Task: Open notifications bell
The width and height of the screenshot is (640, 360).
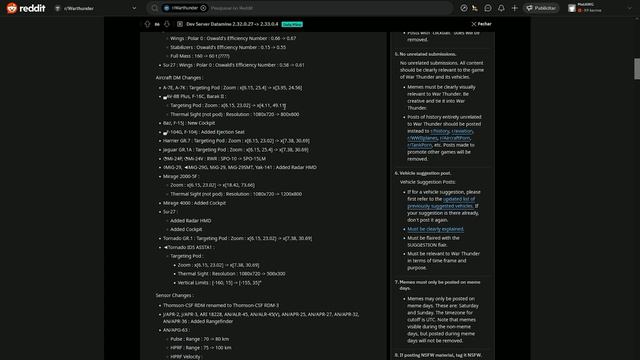Action: 501,8
